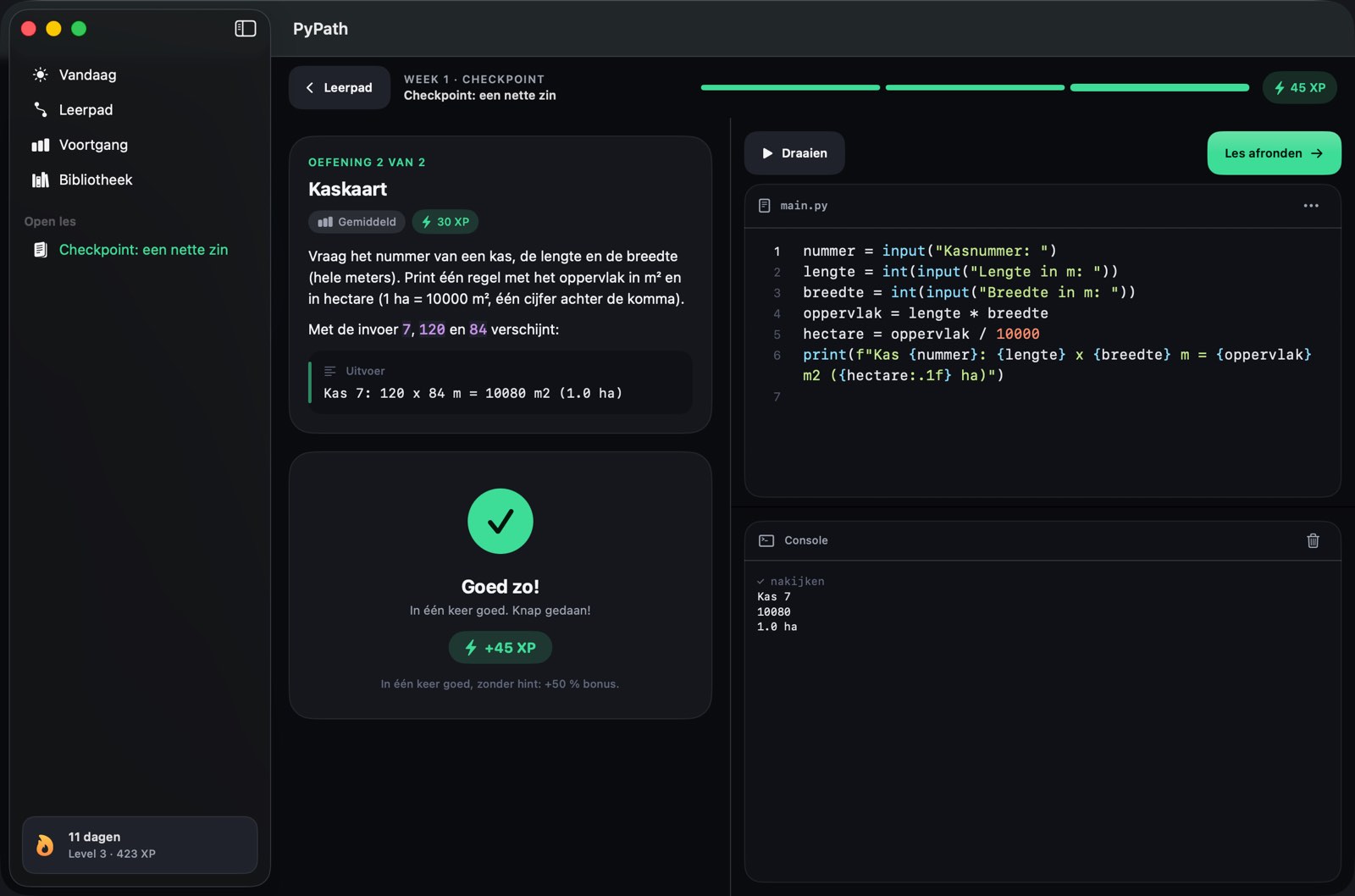Click the Vandaag sun icon
This screenshot has width=1355, height=896.
[x=40, y=75]
